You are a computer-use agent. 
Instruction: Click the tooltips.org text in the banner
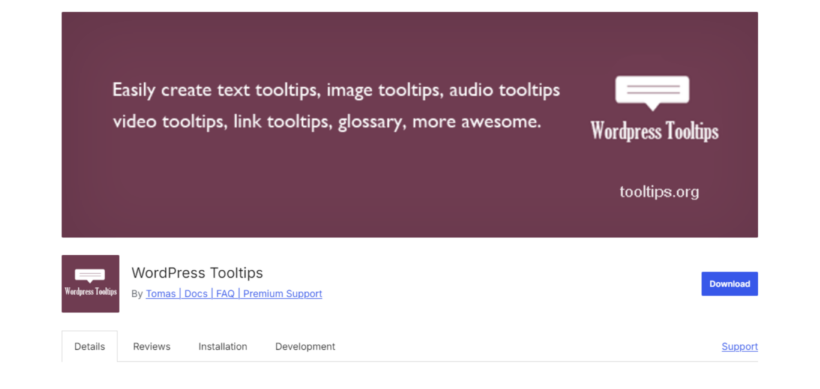coord(659,192)
